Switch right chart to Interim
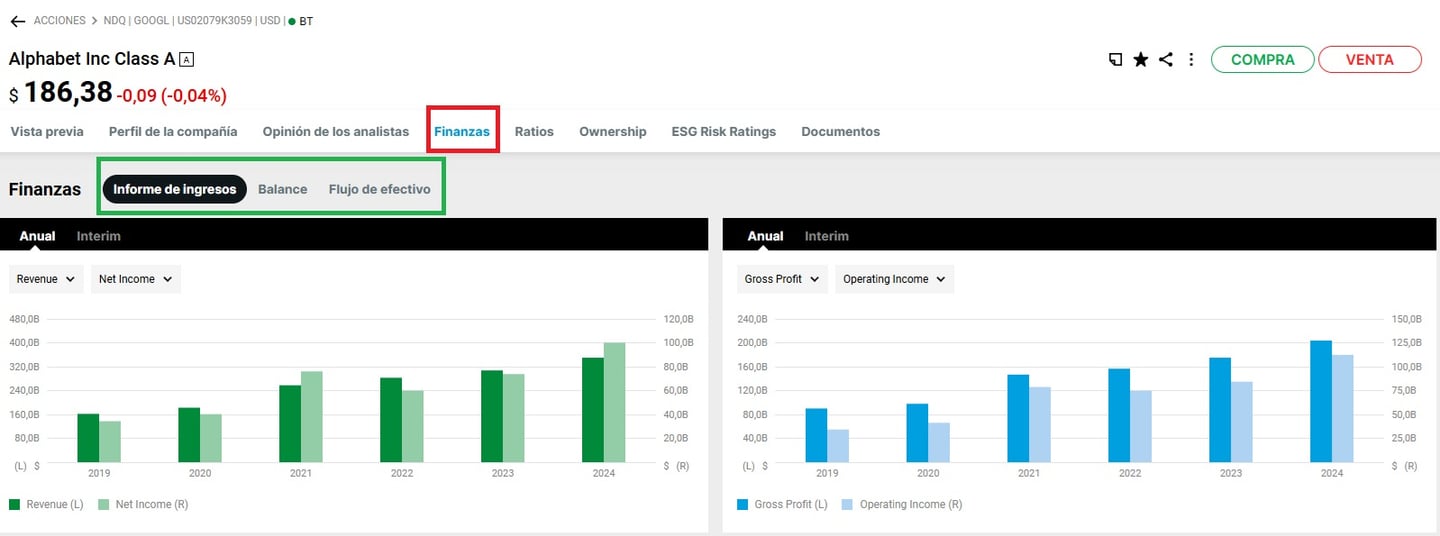This screenshot has height=536, width=1440. [826, 236]
